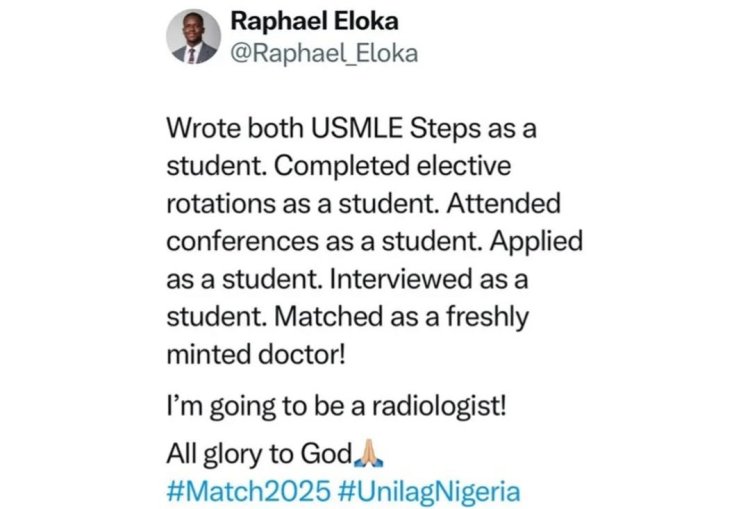Click the word Wrote starting the tweet
The height and width of the screenshot is (509, 750).
(197, 131)
